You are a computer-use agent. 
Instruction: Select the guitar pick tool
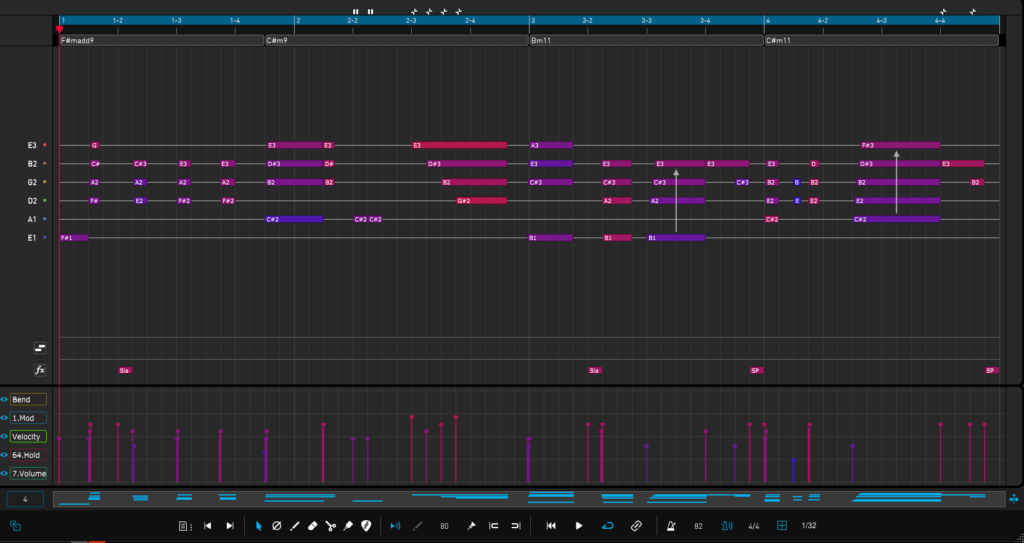[366, 526]
